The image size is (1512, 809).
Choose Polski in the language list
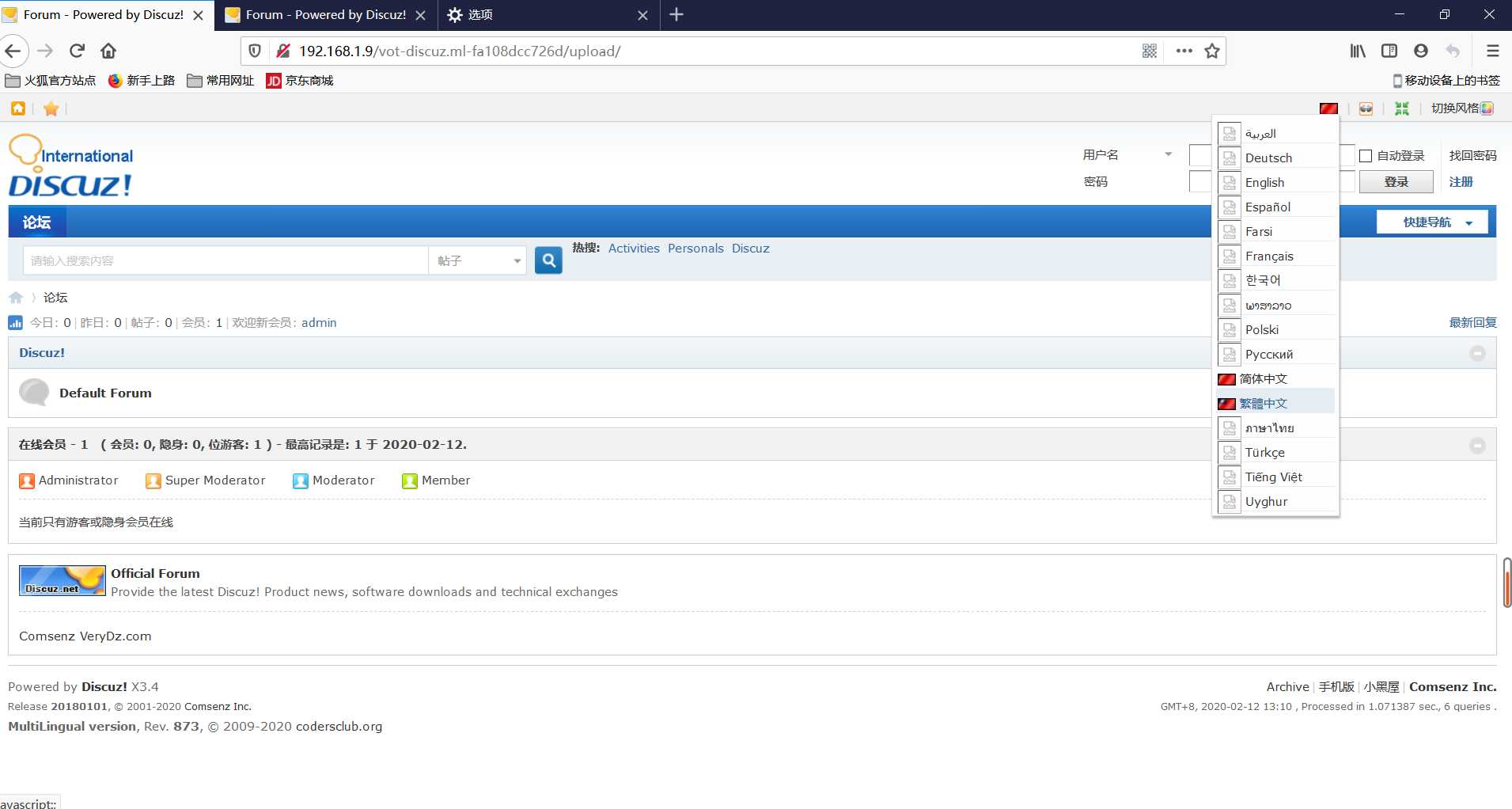[x=1275, y=329]
